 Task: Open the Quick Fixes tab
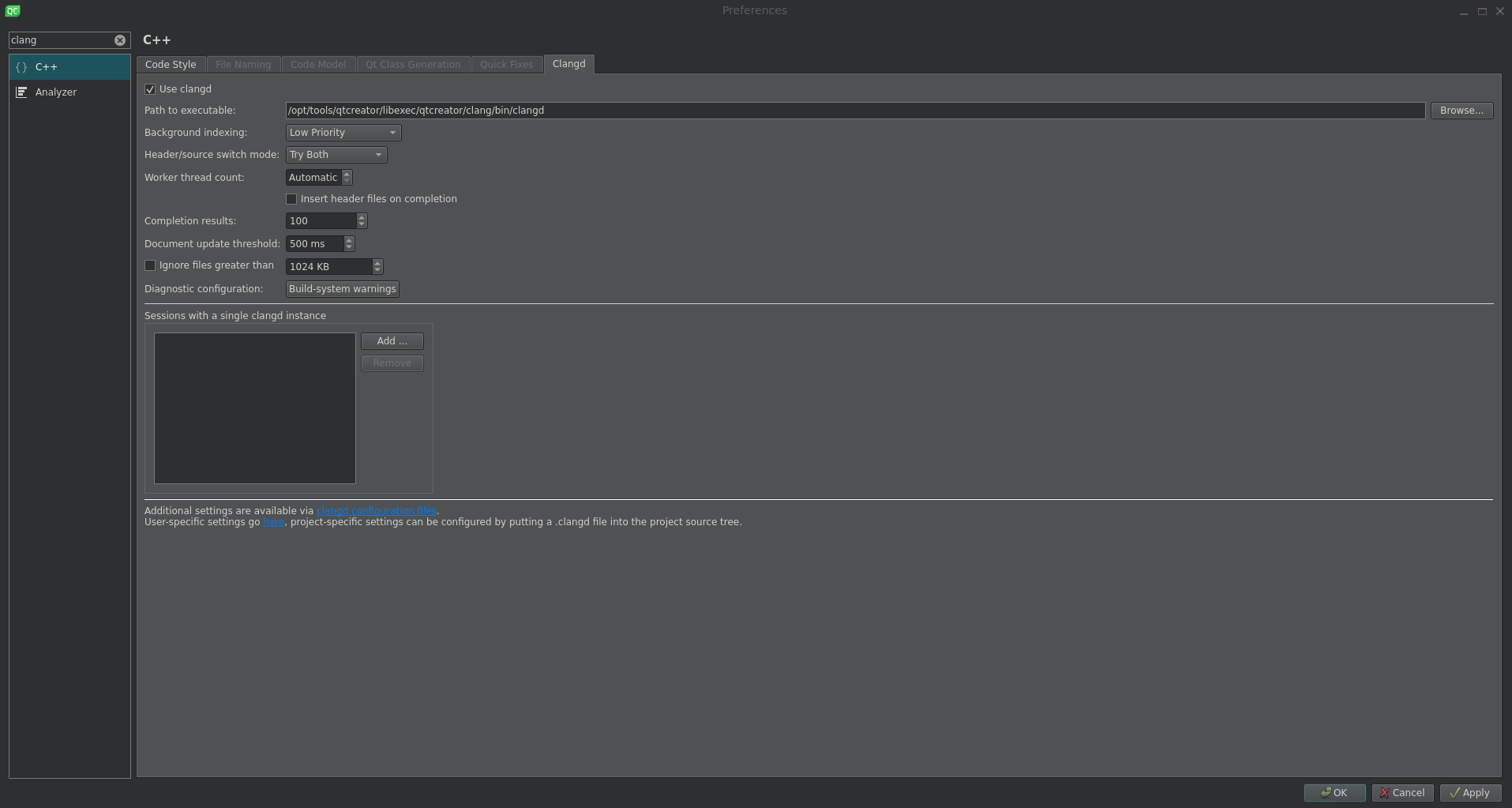point(507,65)
